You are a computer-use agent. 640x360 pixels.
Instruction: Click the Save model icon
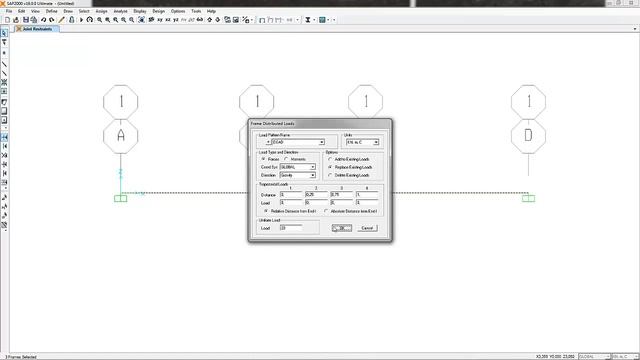point(26,20)
